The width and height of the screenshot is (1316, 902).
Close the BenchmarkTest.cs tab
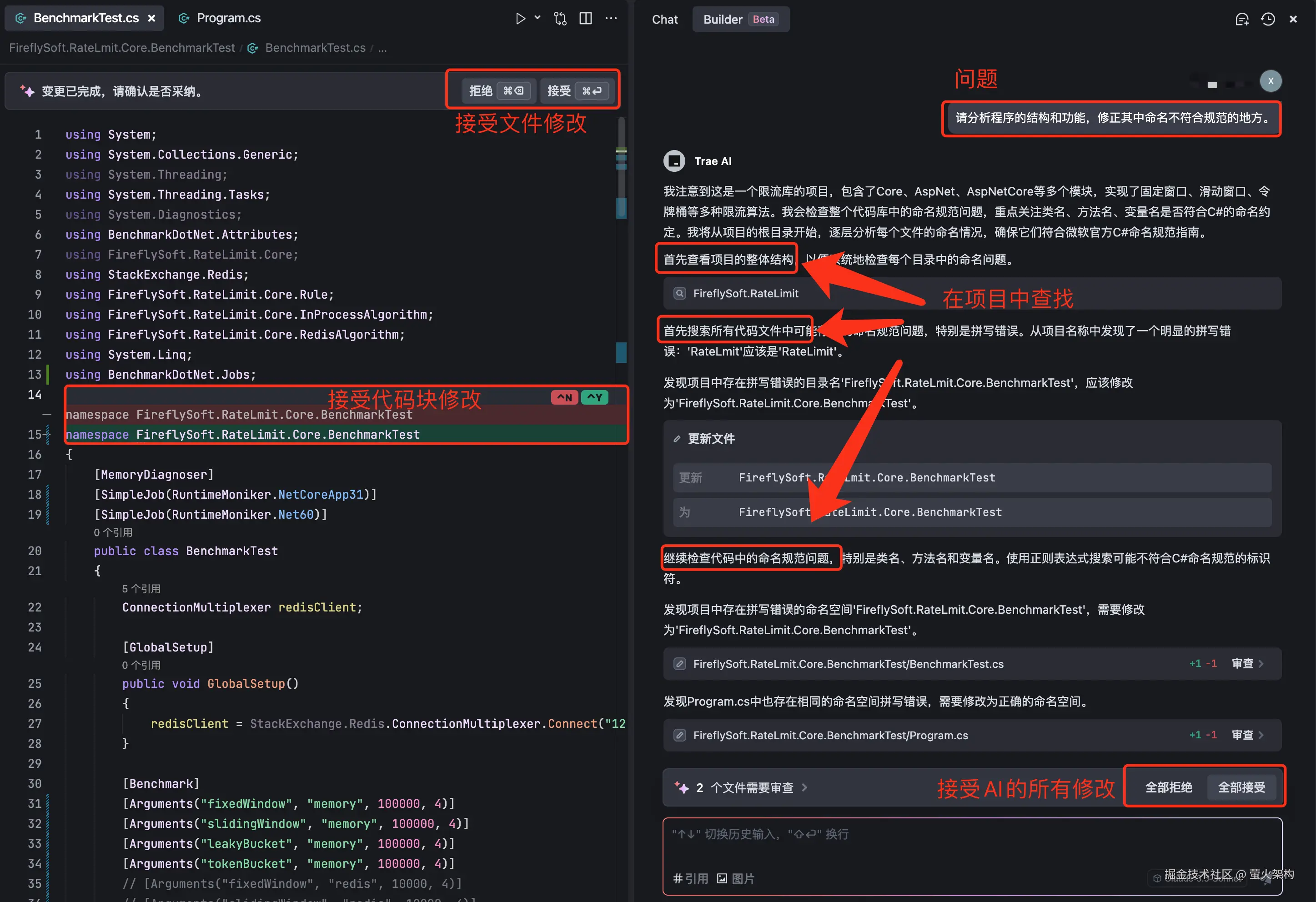pos(152,18)
